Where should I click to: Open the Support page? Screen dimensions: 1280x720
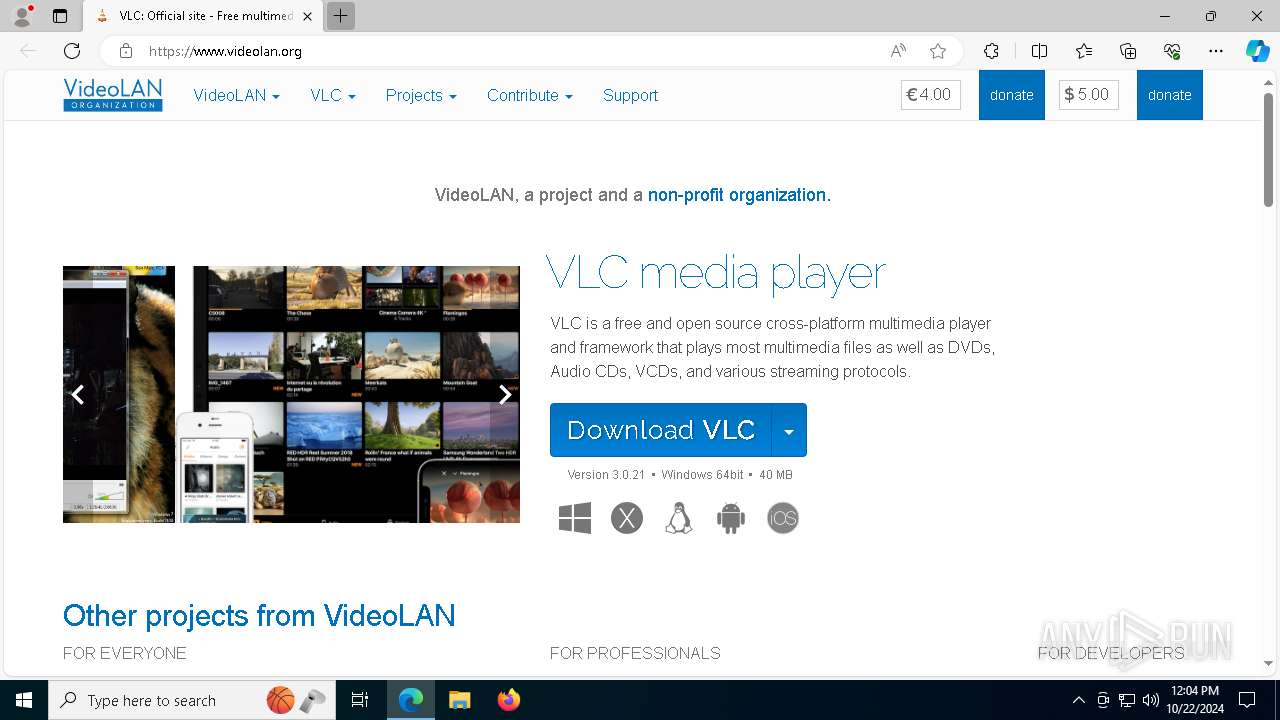[630, 95]
